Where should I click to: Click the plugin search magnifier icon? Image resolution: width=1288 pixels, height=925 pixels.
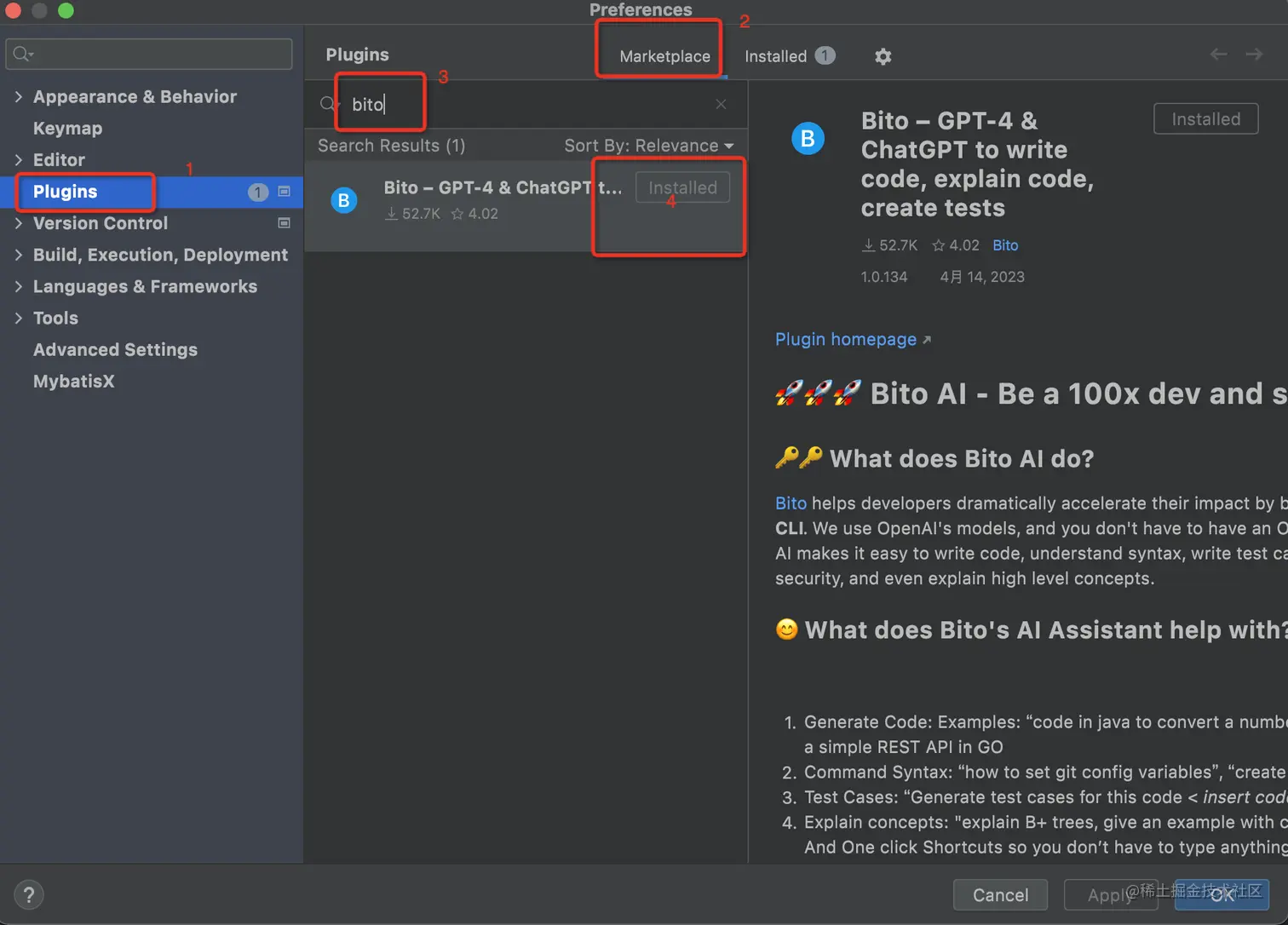click(x=328, y=104)
